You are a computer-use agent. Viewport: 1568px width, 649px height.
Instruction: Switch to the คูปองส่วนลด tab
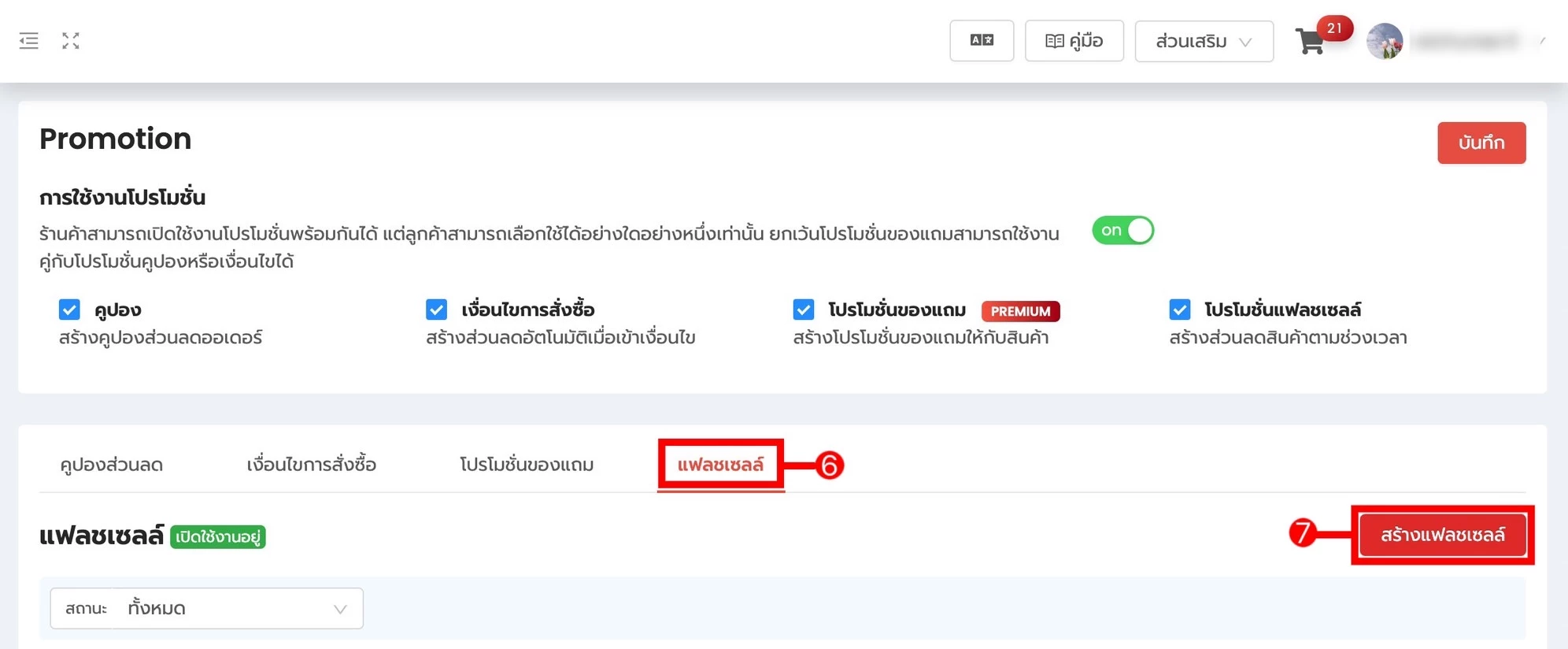coord(112,465)
